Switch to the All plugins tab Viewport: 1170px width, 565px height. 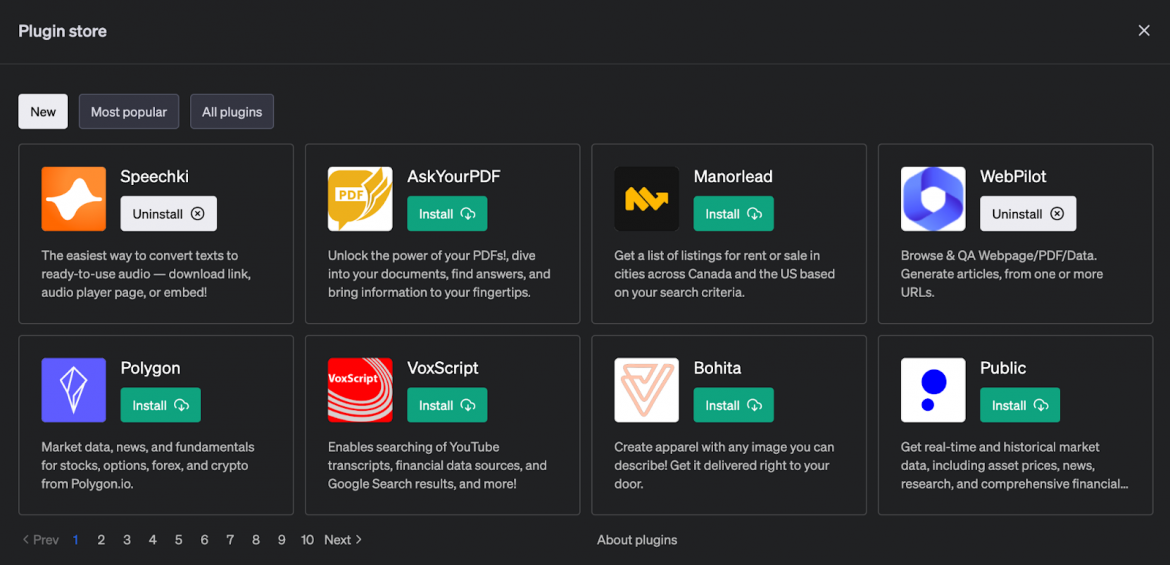tap(232, 112)
